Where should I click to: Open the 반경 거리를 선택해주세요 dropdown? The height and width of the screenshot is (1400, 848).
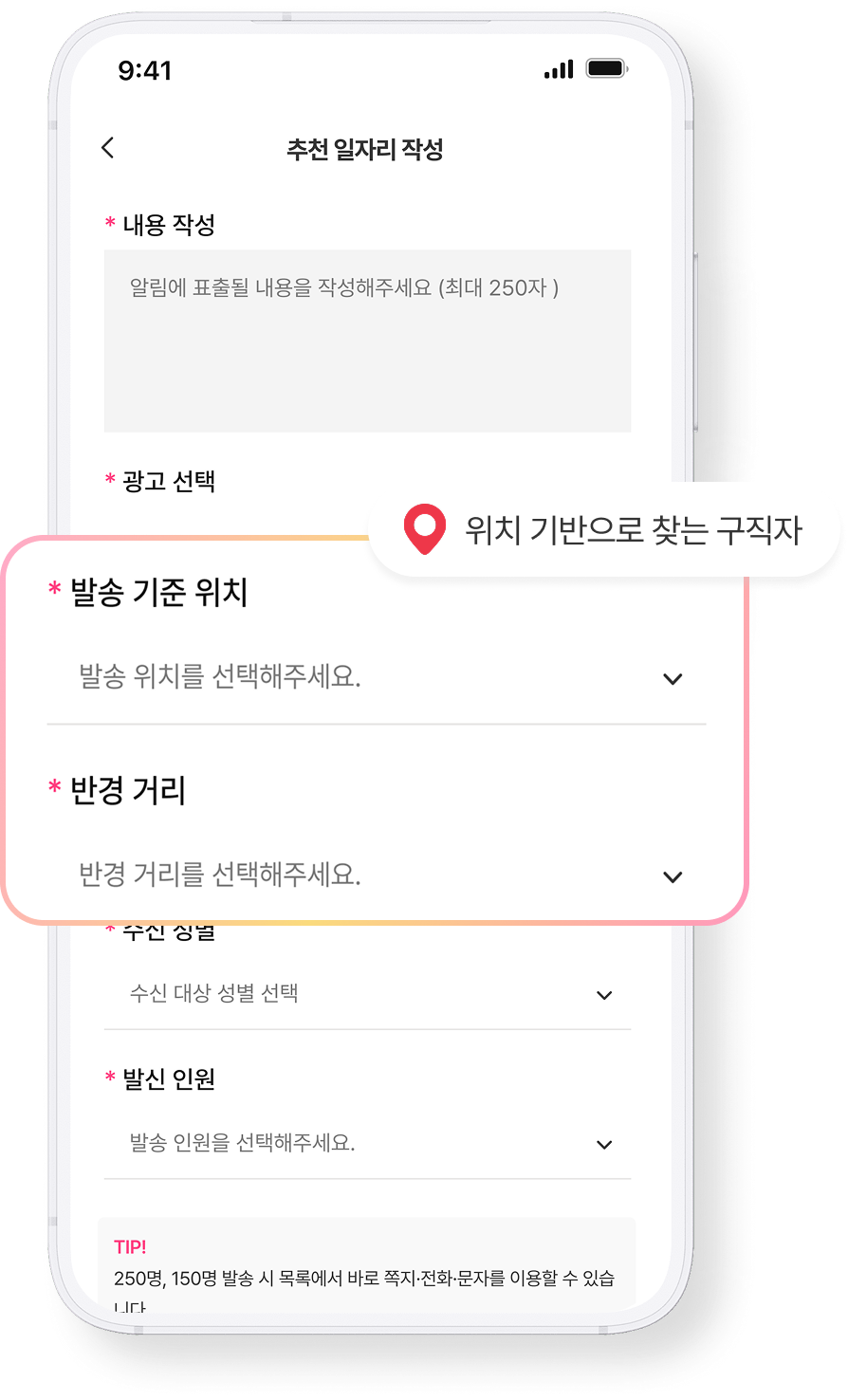point(377,875)
